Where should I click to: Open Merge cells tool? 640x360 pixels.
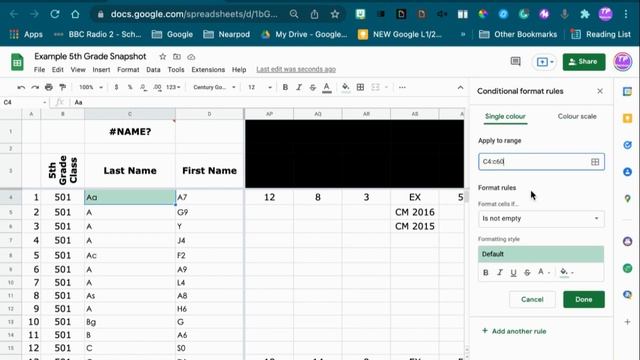[x=375, y=87]
